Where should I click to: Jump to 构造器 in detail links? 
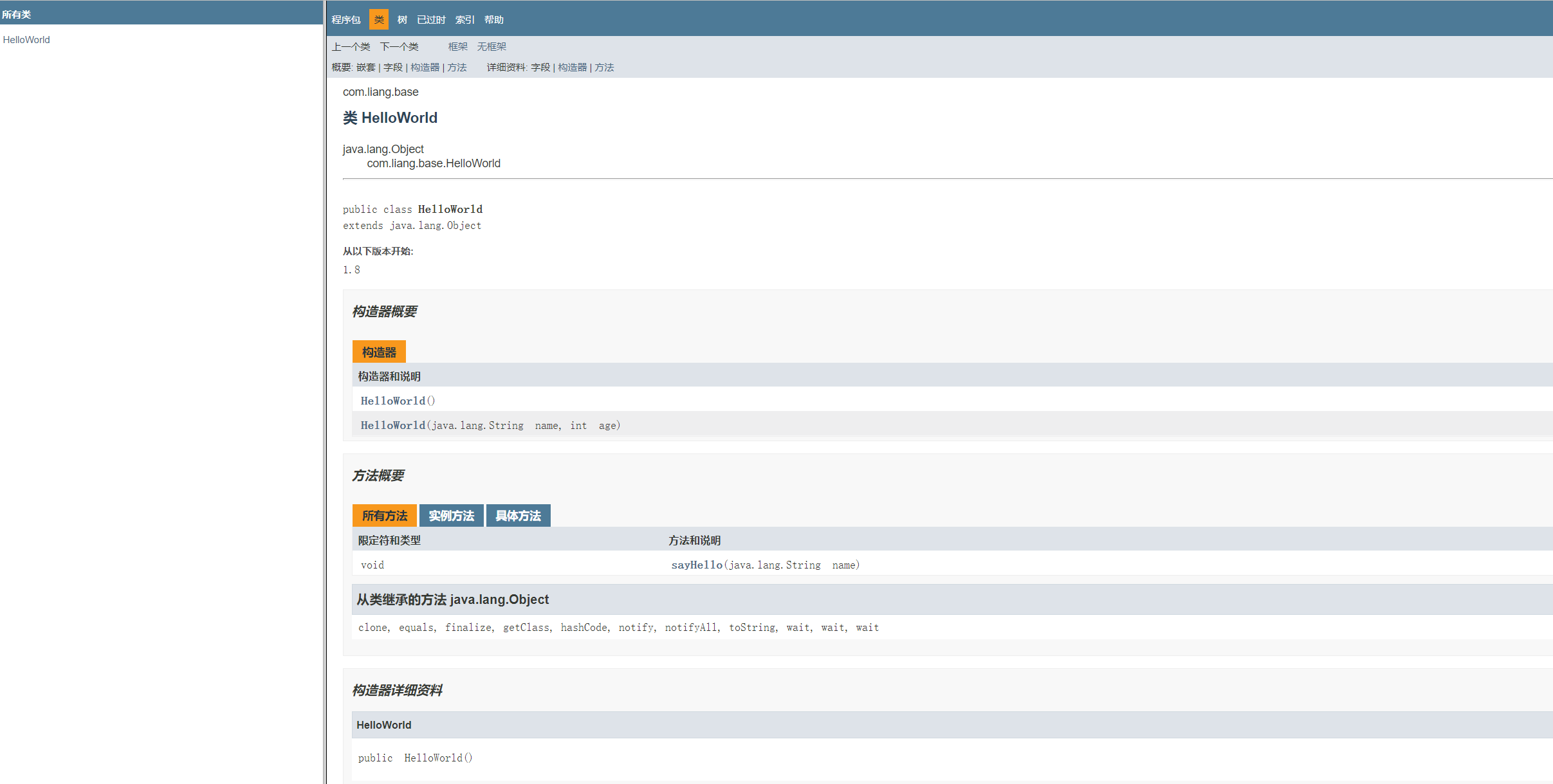572,68
